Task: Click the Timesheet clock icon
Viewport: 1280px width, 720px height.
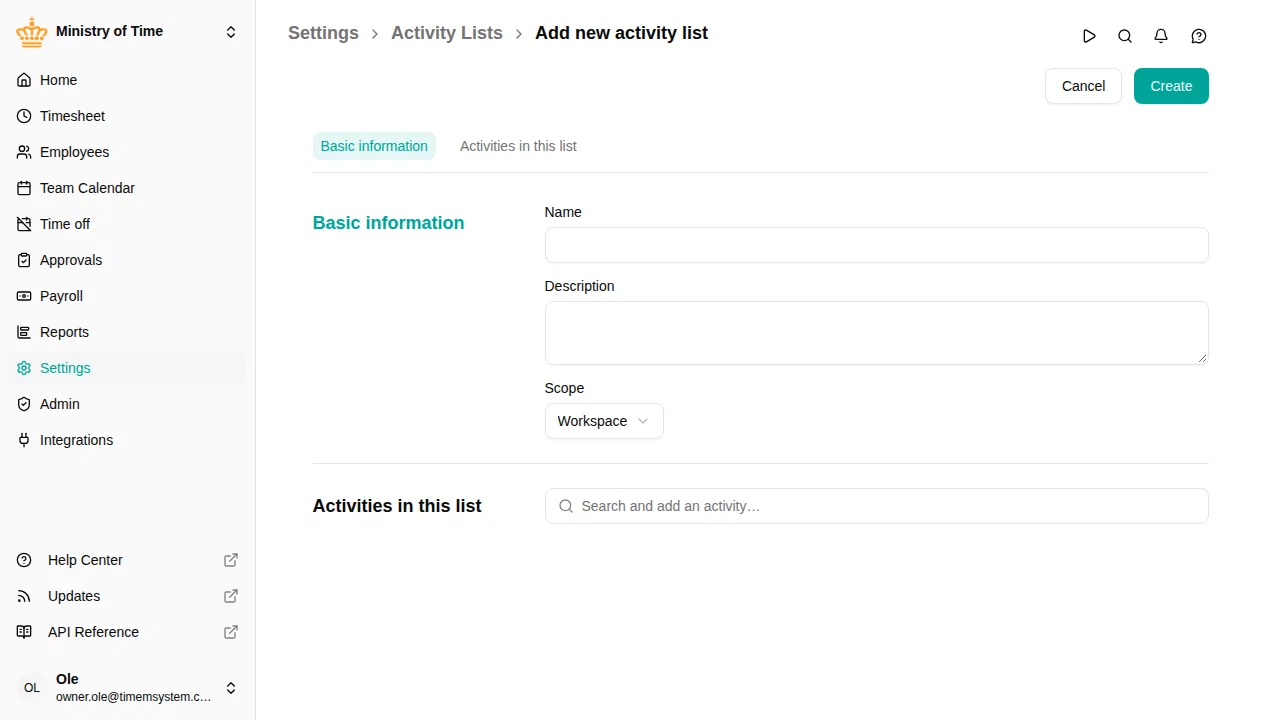Action: pyautogui.click(x=24, y=116)
